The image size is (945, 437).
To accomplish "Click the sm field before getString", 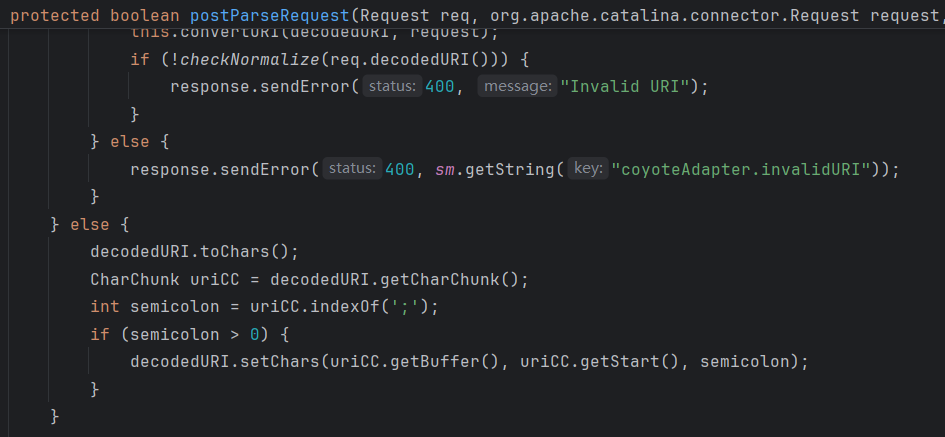I will click(x=445, y=169).
